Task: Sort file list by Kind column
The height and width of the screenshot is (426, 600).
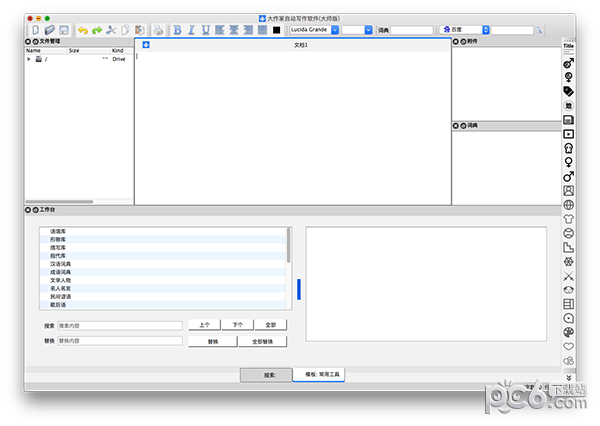Action: 122,51
